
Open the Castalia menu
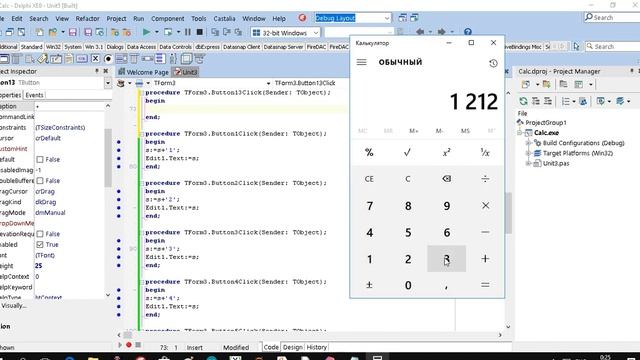coord(224,19)
